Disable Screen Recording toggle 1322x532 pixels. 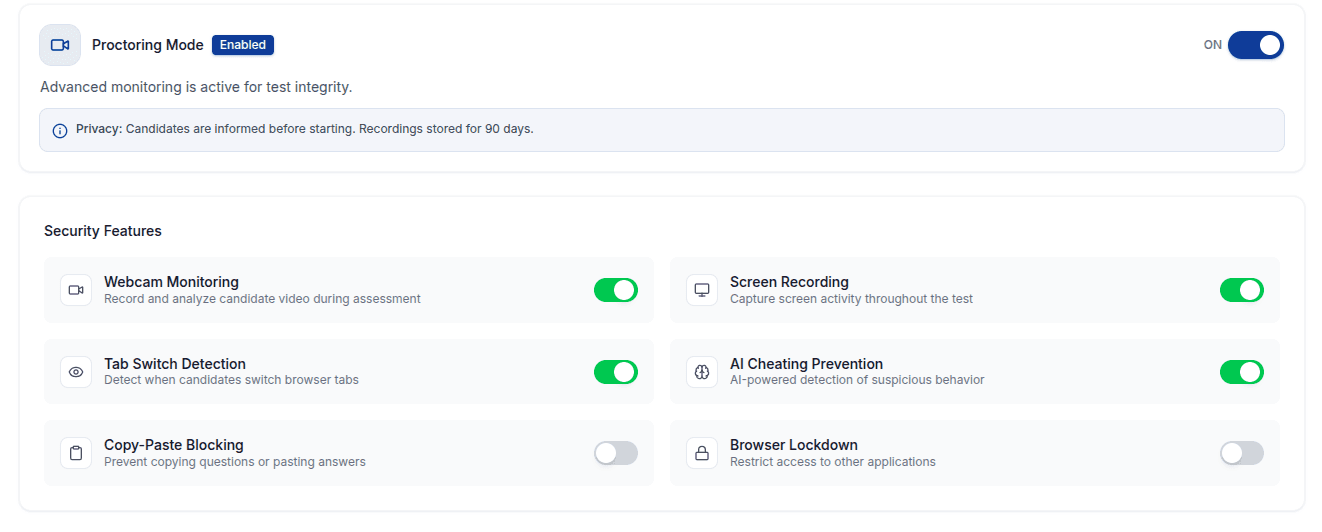1242,290
